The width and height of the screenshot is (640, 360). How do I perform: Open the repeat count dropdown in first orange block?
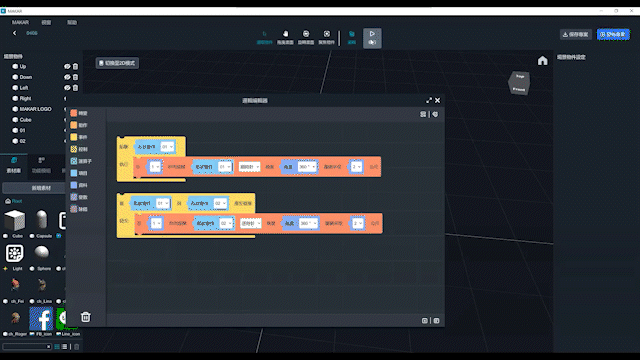point(155,167)
